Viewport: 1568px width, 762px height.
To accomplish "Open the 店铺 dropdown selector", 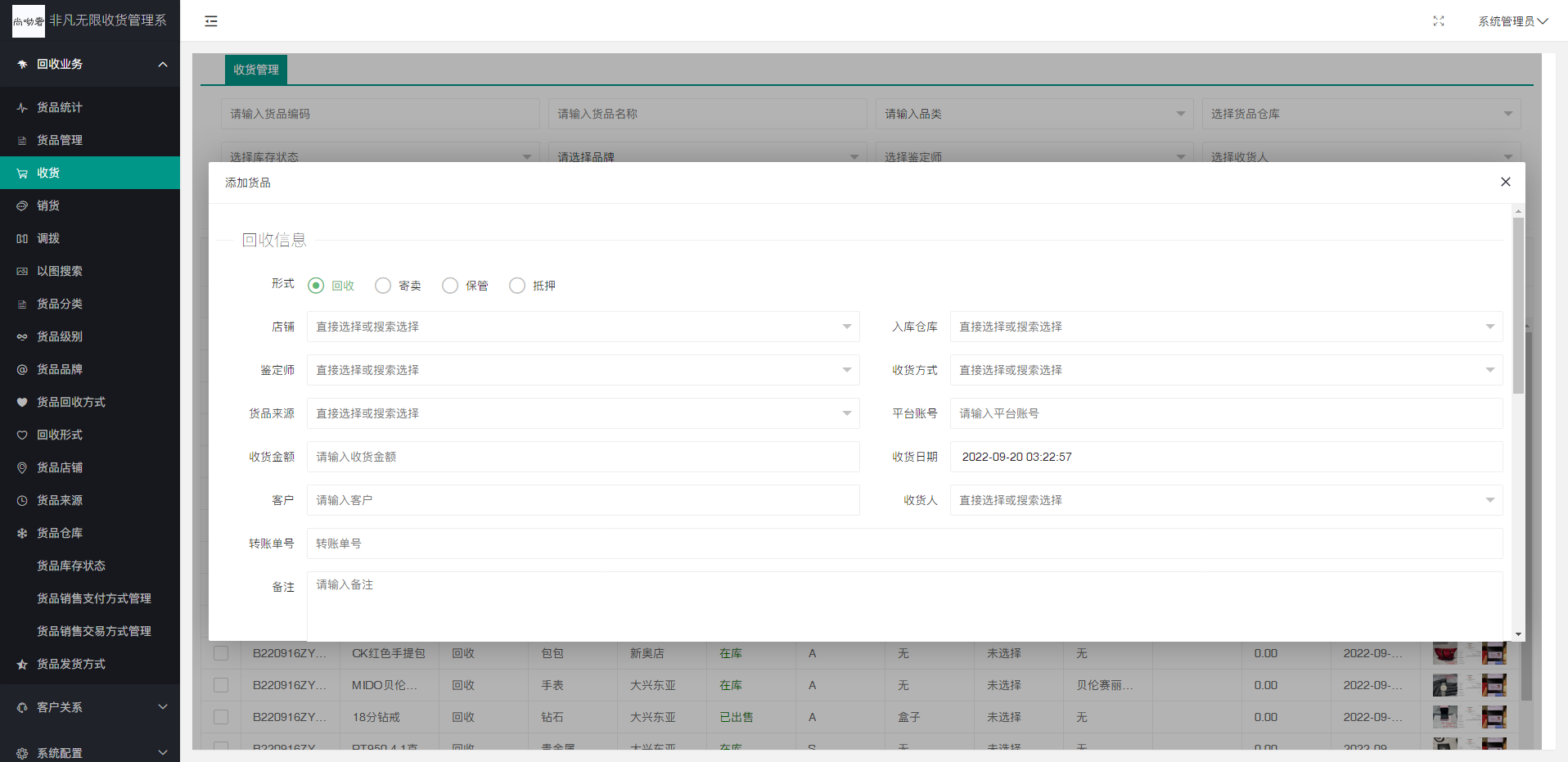I will click(x=583, y=327).
